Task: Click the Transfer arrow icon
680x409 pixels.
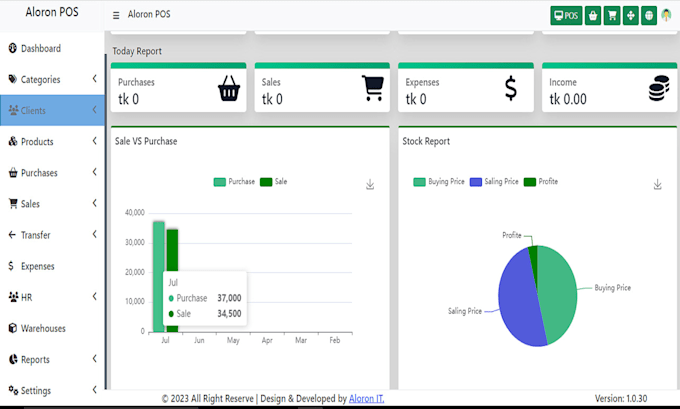Action: (x=12, y=235)
